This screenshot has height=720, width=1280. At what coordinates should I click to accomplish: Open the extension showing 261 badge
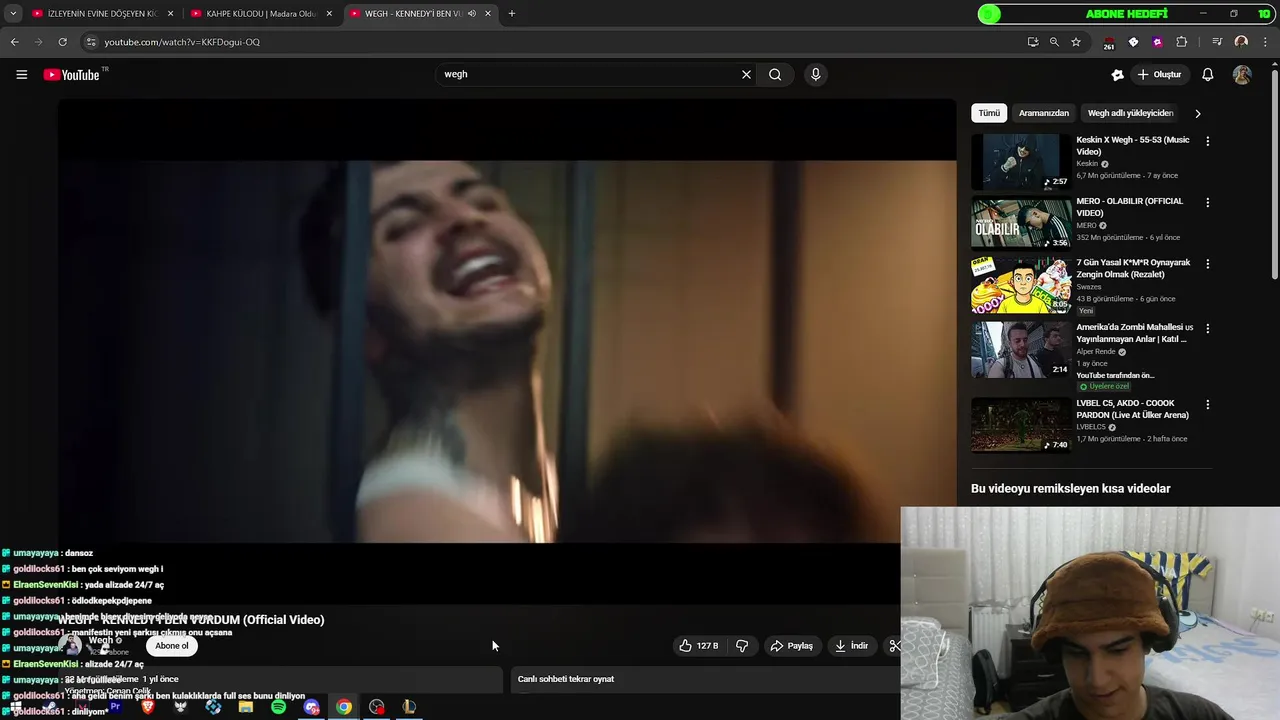(1109, 42)
